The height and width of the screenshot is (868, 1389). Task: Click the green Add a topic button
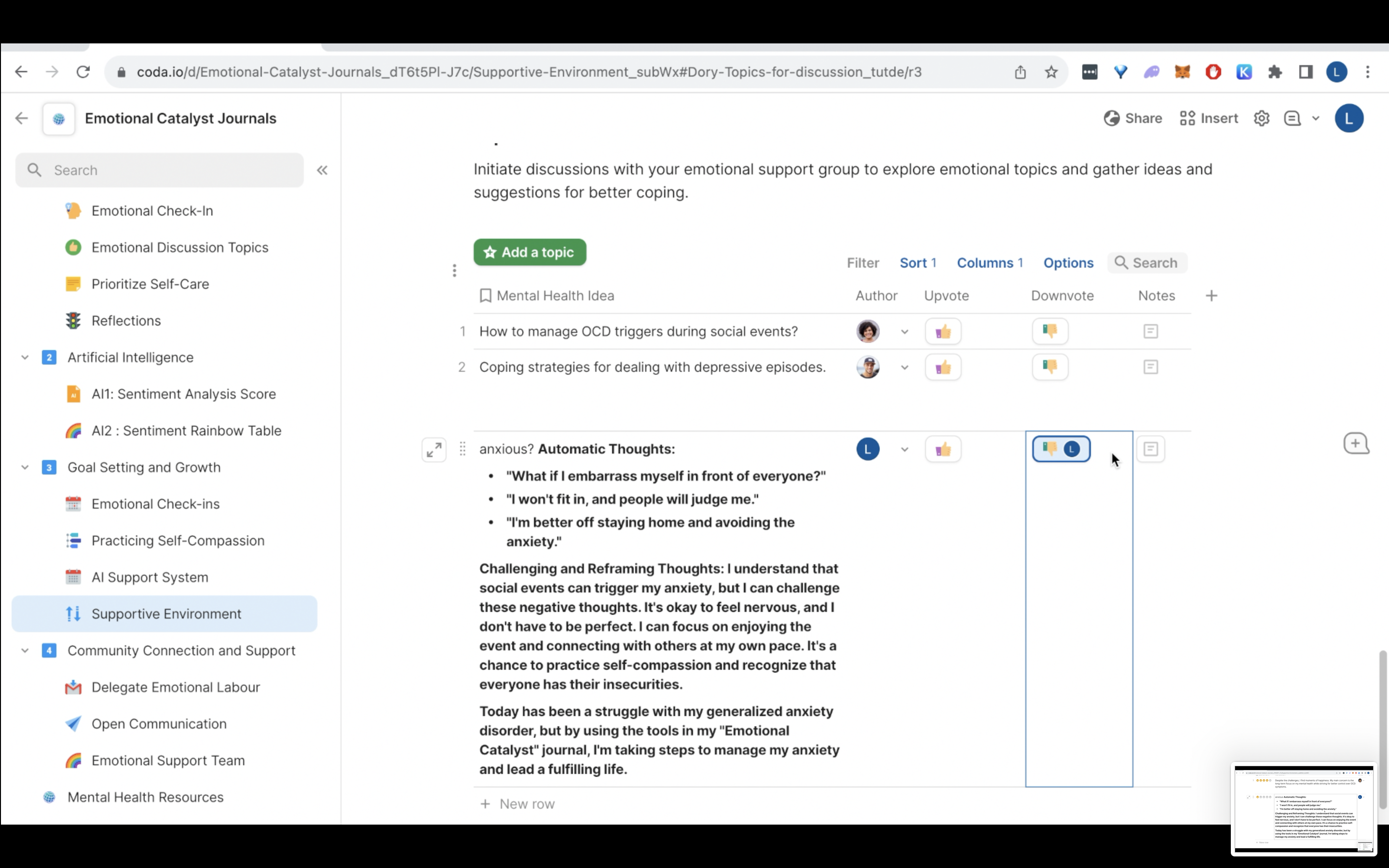pyautogui.click(x=529, y=253)
